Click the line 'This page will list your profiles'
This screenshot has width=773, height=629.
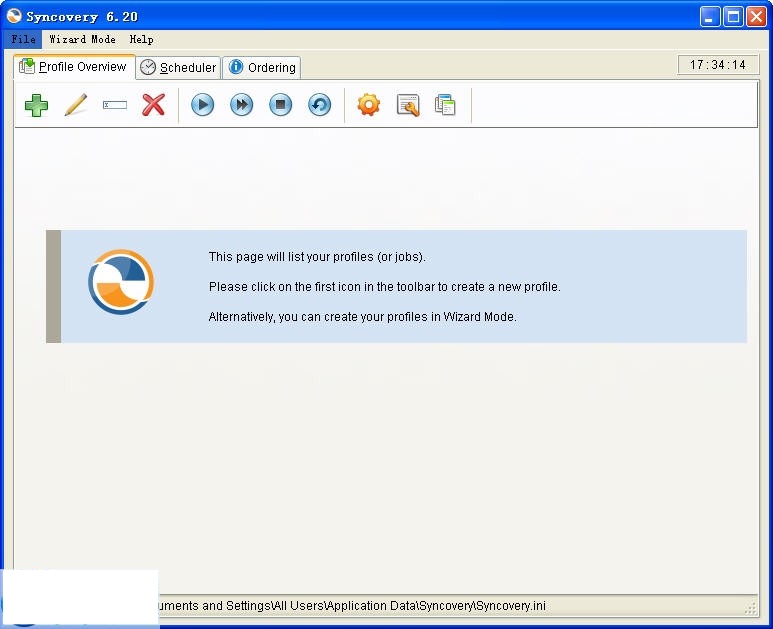pyautogui.click(x=317, y=257)
